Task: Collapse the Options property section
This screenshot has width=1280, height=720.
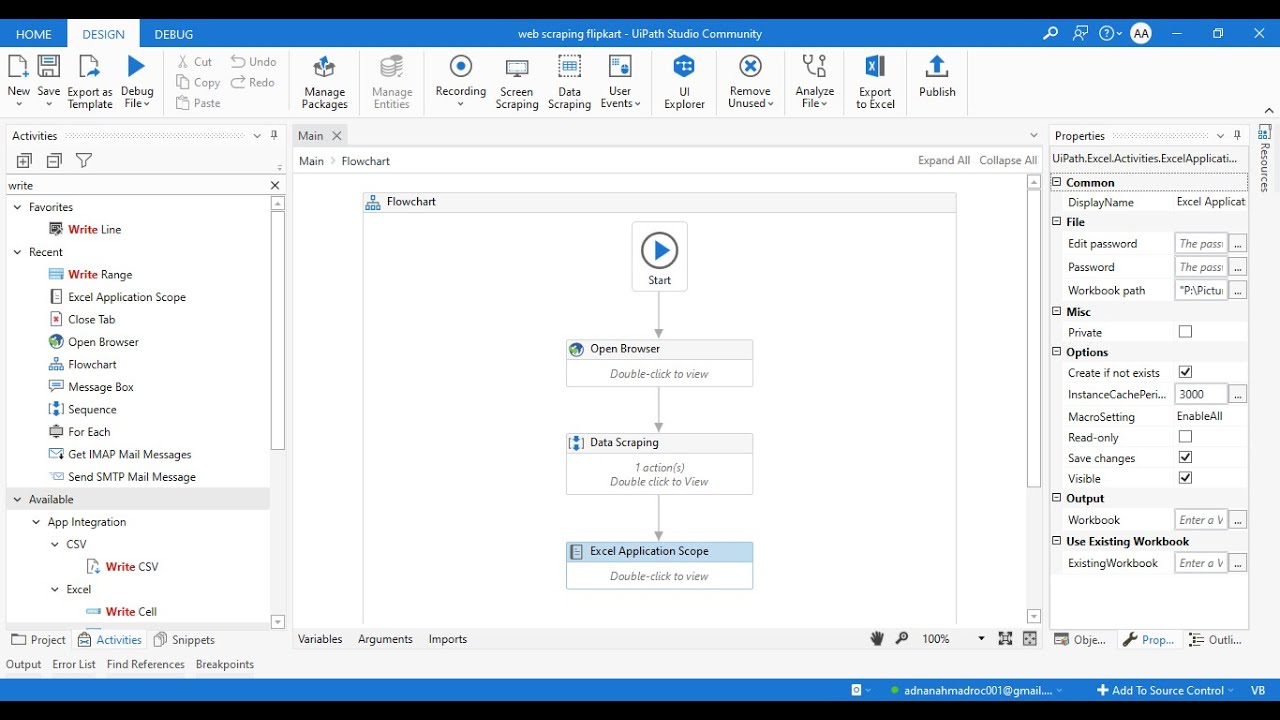Action: tap(1056, 352)
